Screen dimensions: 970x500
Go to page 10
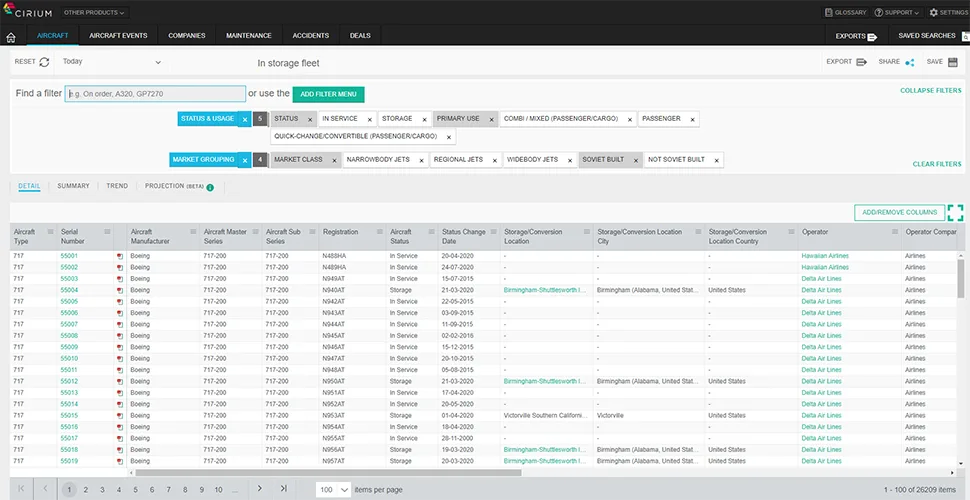pyautogui.click(x=218, y=489)
